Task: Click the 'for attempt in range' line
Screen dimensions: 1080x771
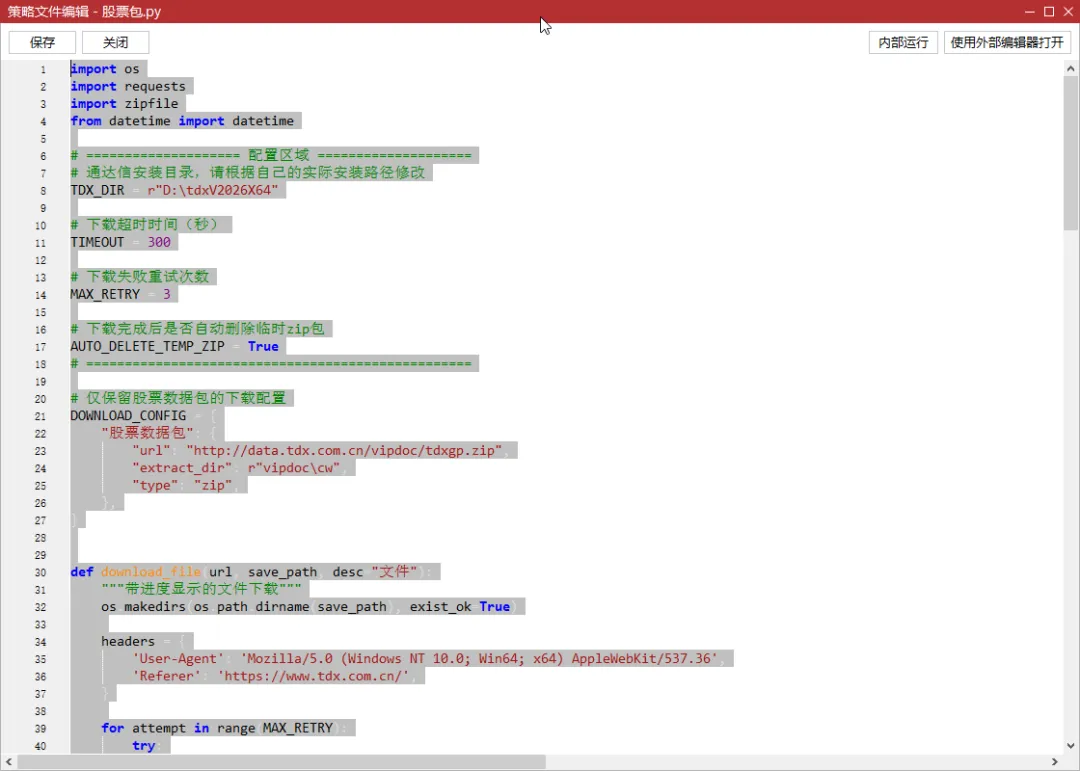Action: [225, 728]
